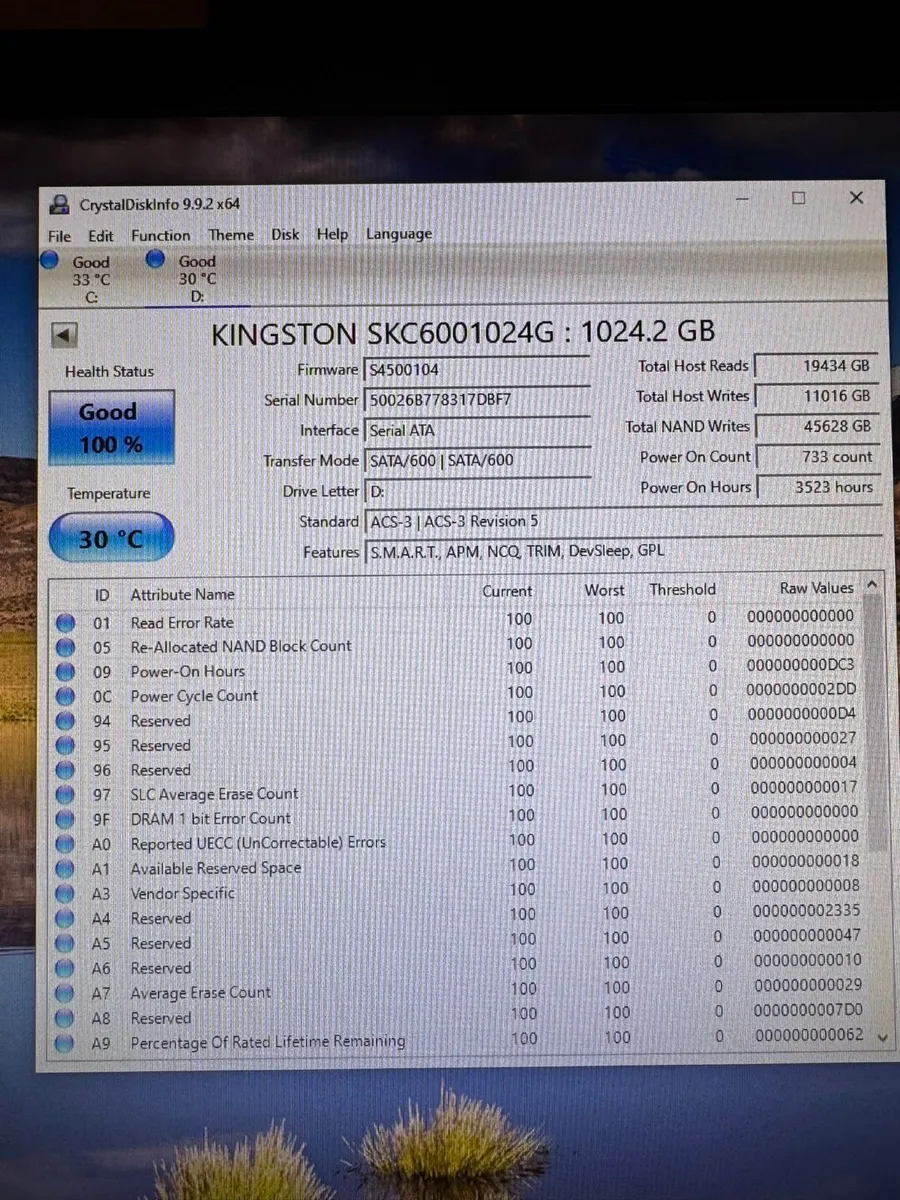Viewport: 900px width, 1200px height.
Task: Maximize the CrystalDiskInfo window
Action: pos(798,198)
